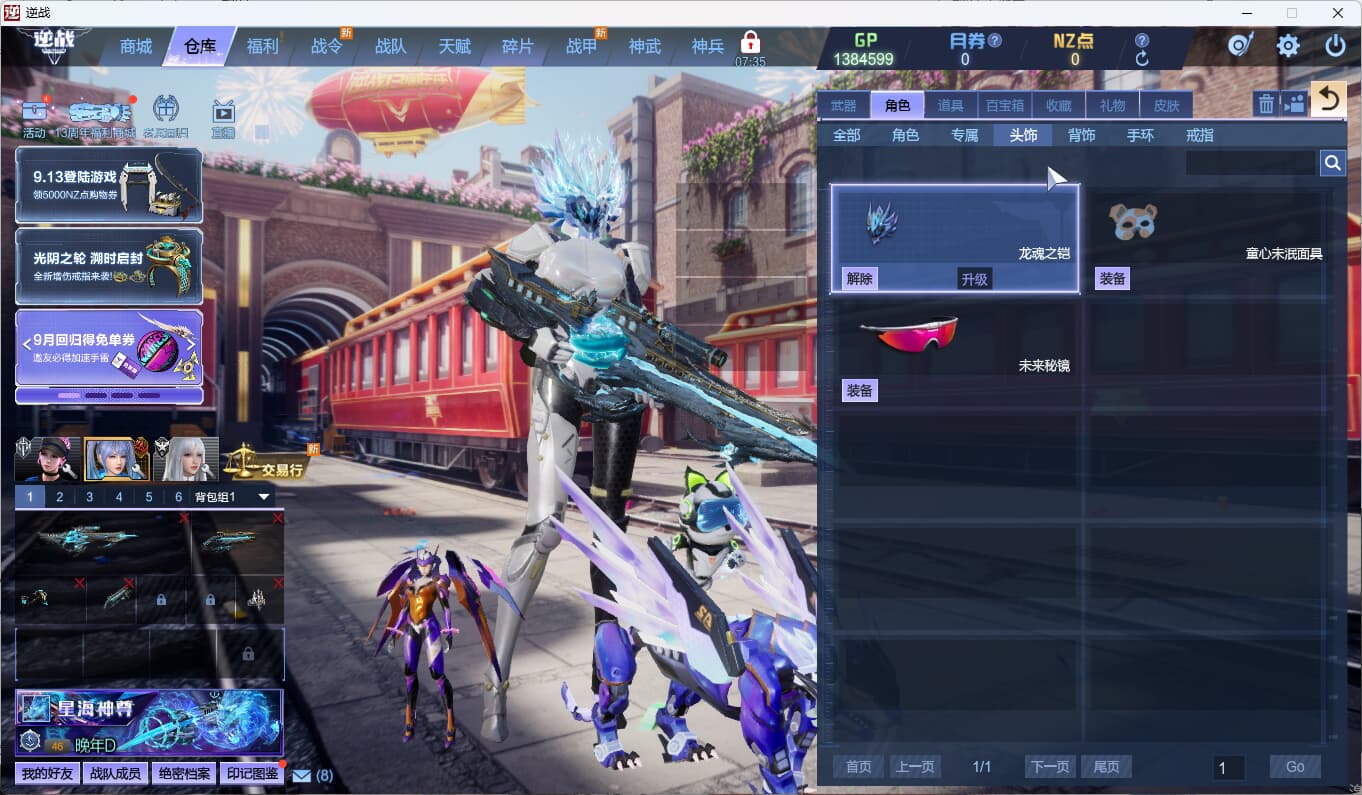The height and width of the screenshot is (795, 1362).
Task: Open 绝密档案 secret files
Action: tap(184, 774)
